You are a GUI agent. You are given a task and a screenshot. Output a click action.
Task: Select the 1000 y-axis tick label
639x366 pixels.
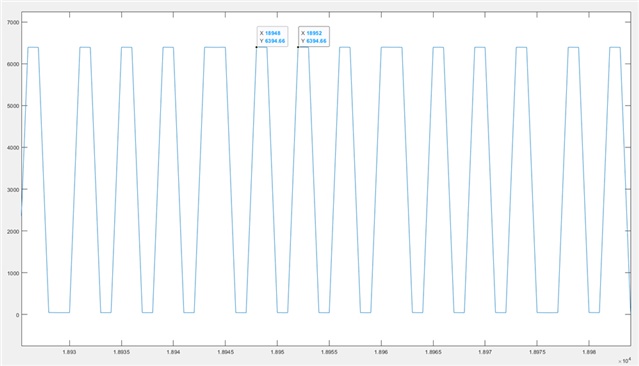tap(13, 273)
